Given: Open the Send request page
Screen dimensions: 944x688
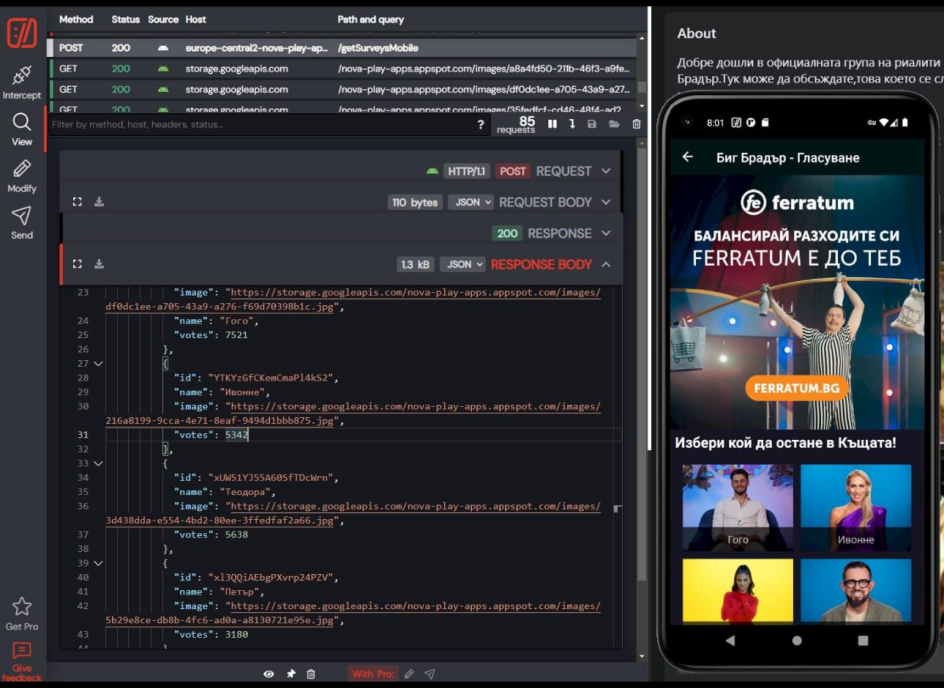Looking at the screenshot, I should pos(21,222).
